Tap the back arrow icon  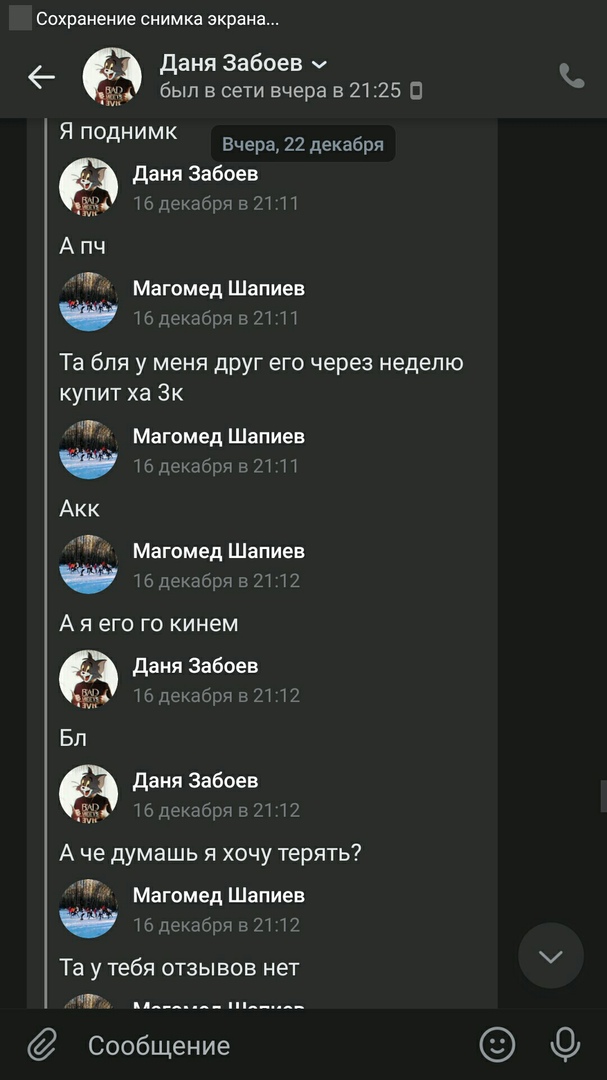(x=41, y=77)
